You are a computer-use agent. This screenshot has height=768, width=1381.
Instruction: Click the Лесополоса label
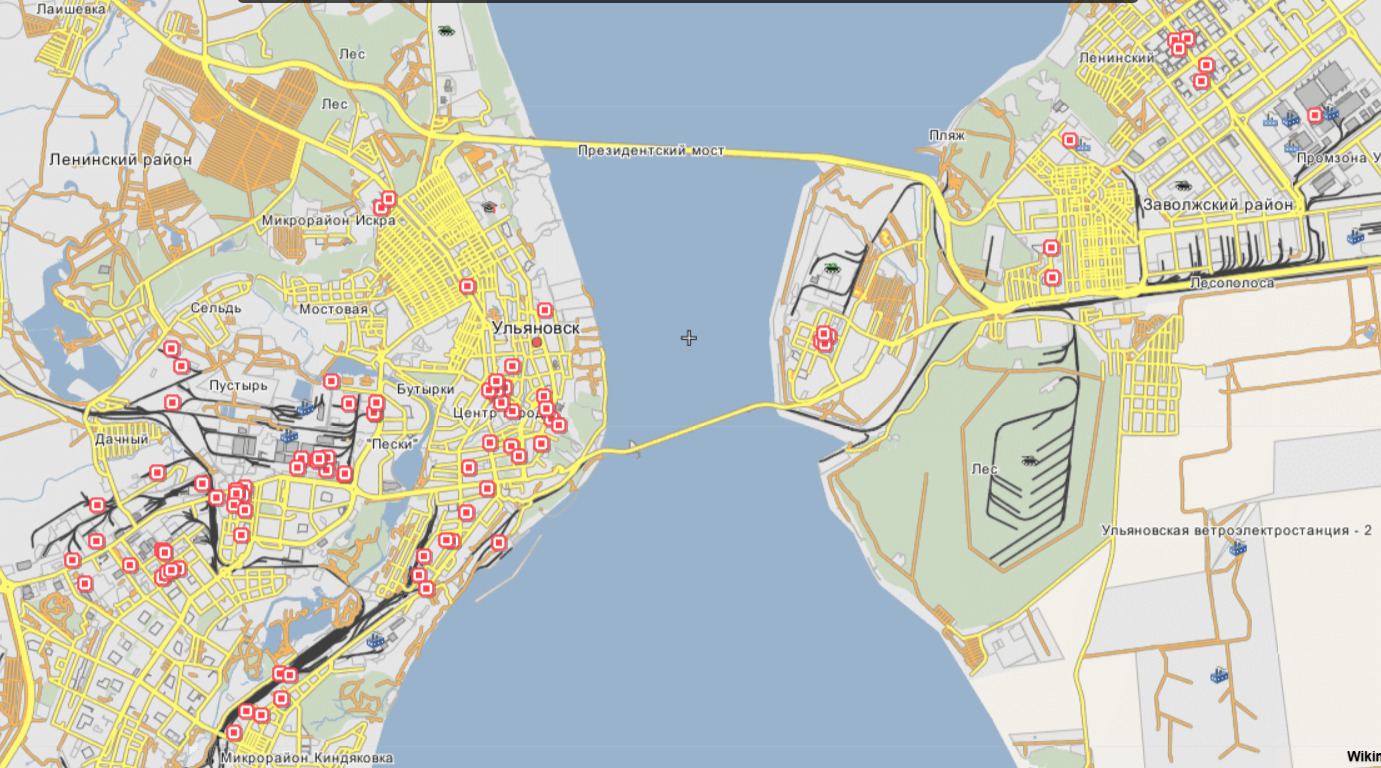1232,284
